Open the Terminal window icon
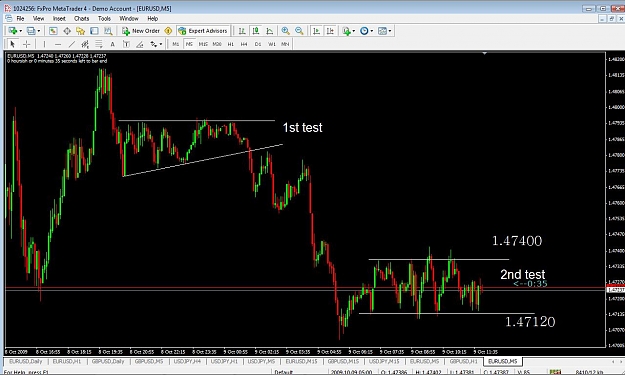625x375 pixels. coord(94,31)
